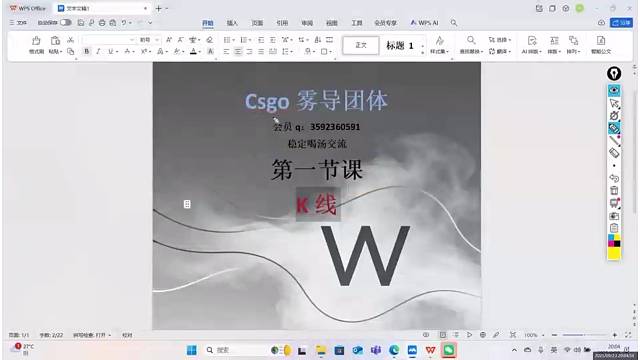
Task: Toggle the eye icon on annotation toolbar
Action: point(614,90)
